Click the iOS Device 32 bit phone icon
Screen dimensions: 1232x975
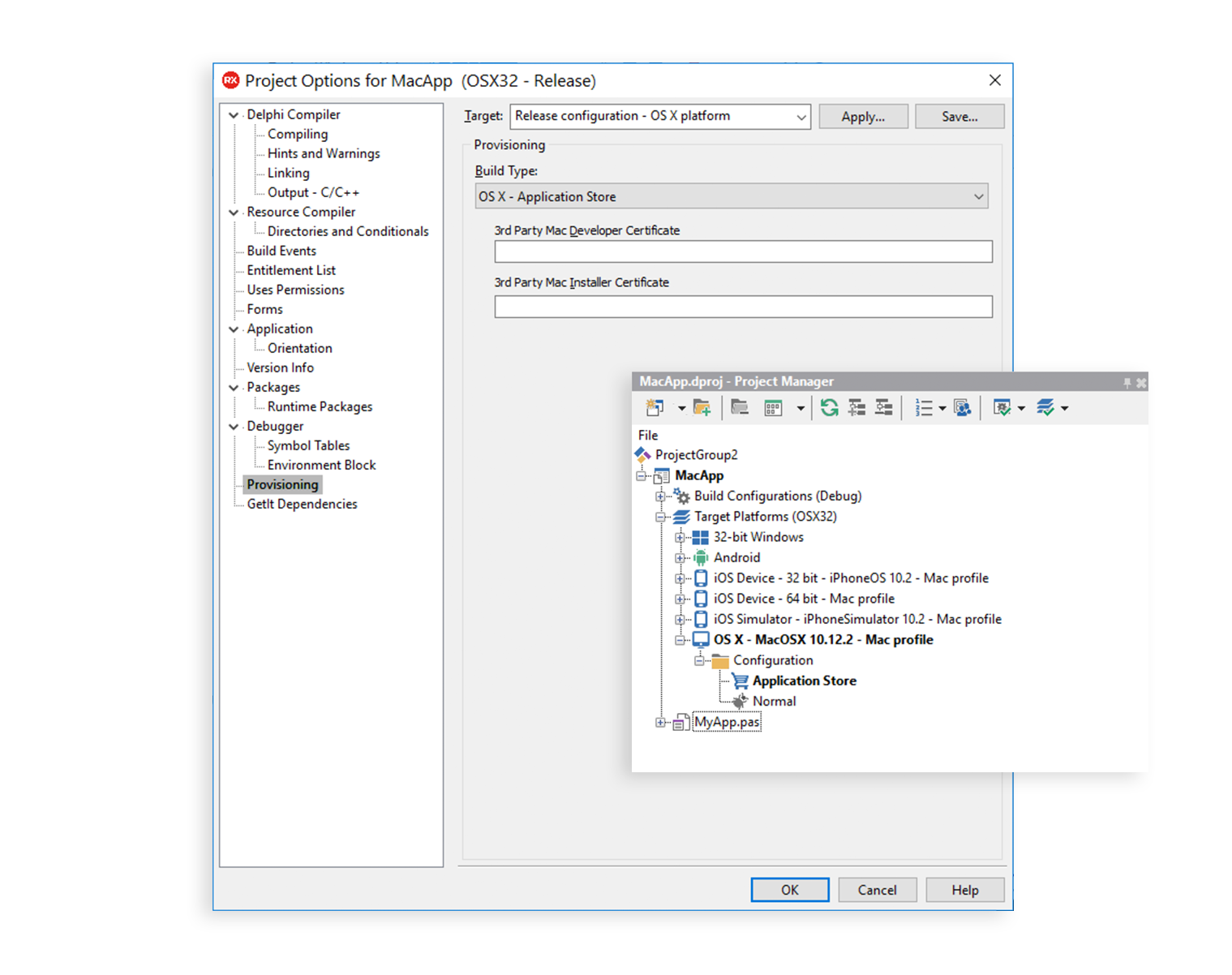pyautogui.click(x=701, y=578)
